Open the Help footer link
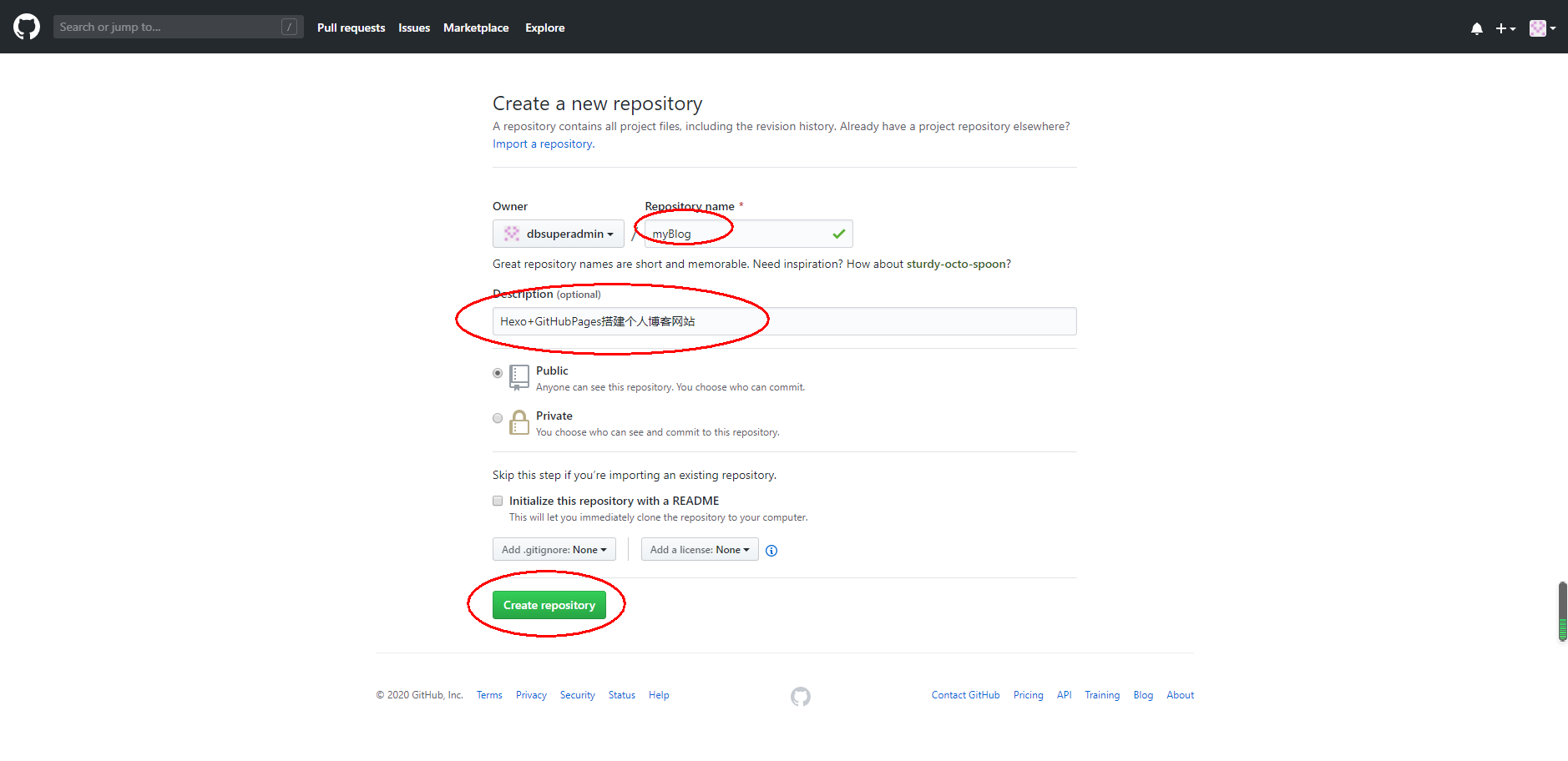 [x=659, y=695]
